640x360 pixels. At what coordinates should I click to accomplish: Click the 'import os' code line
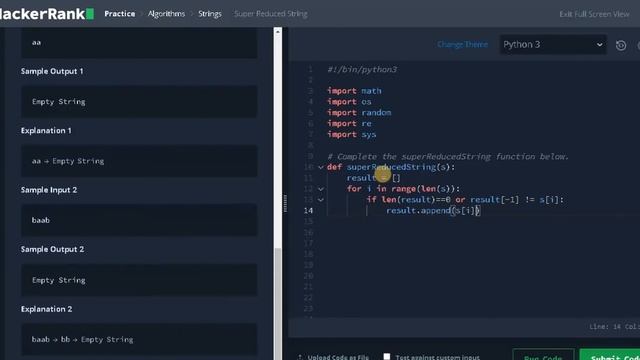349,102
